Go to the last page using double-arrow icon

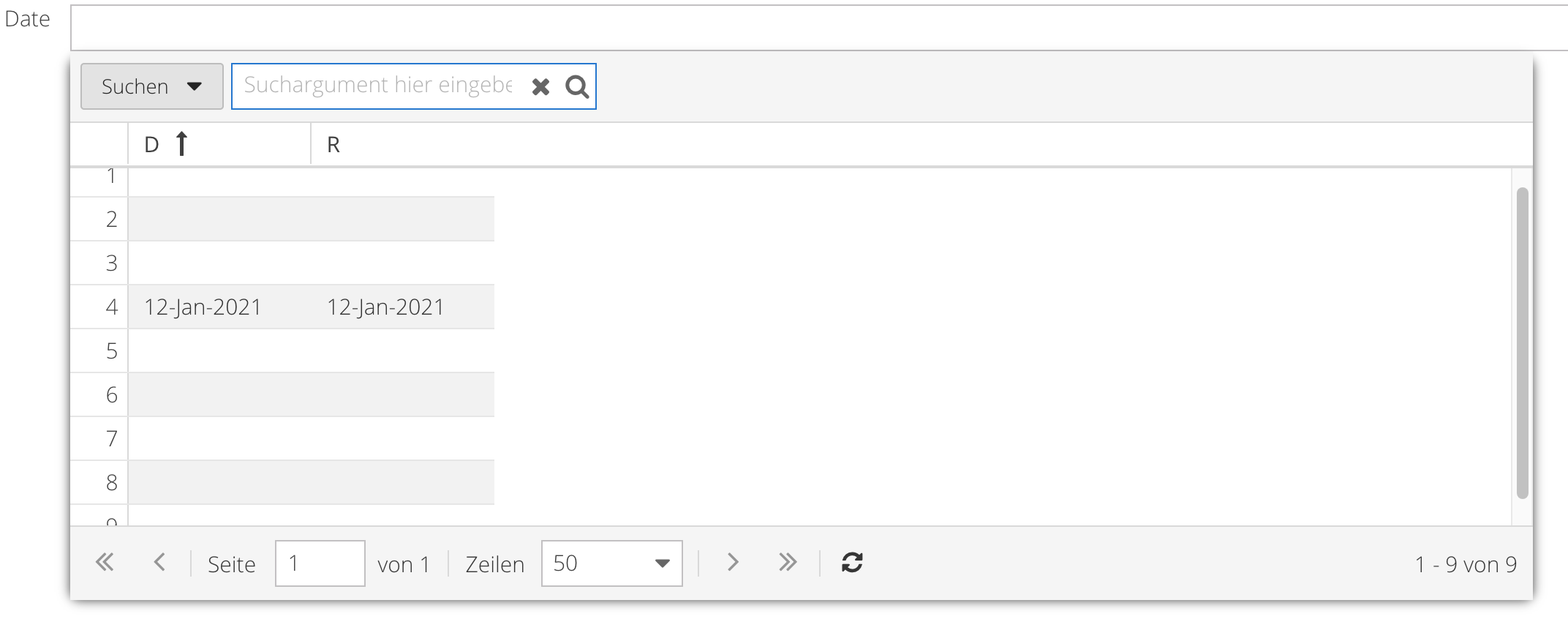[x=788, y=563]
